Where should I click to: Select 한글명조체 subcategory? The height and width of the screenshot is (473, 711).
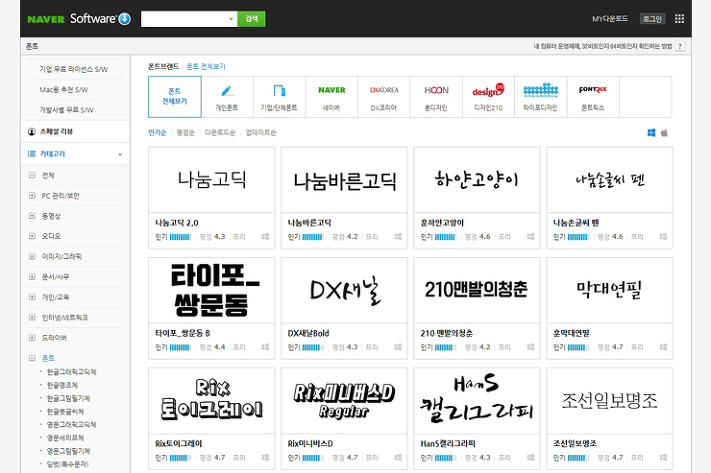click(63, 385)
